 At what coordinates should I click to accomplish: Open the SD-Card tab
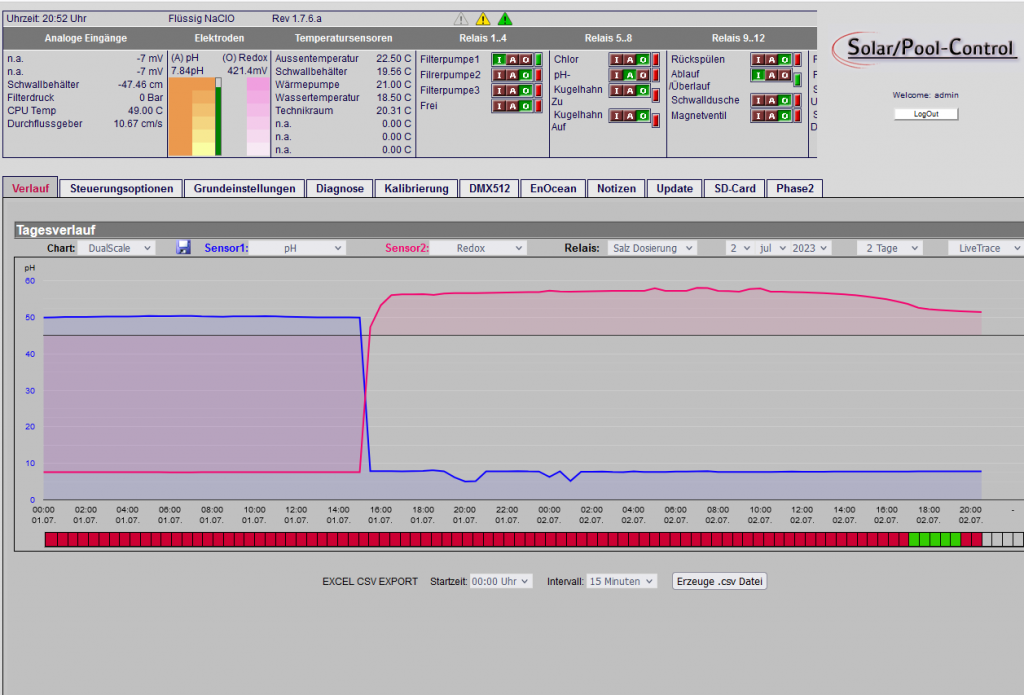point(735,189)
